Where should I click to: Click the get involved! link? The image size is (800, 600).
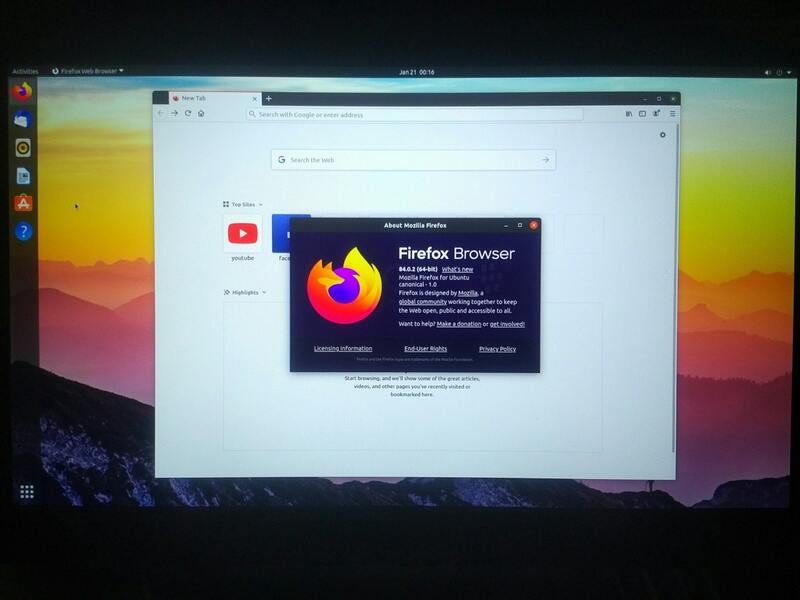click(507, 324)
